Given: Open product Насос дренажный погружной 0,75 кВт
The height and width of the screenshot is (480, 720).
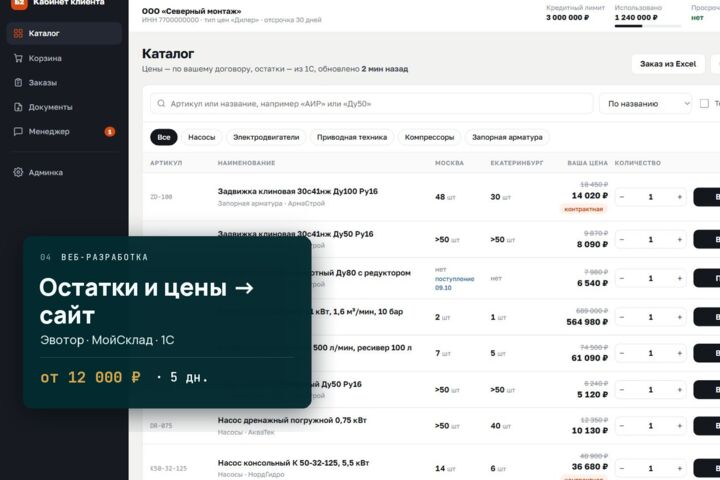Looking at the screenshot, I should [292, 420].
